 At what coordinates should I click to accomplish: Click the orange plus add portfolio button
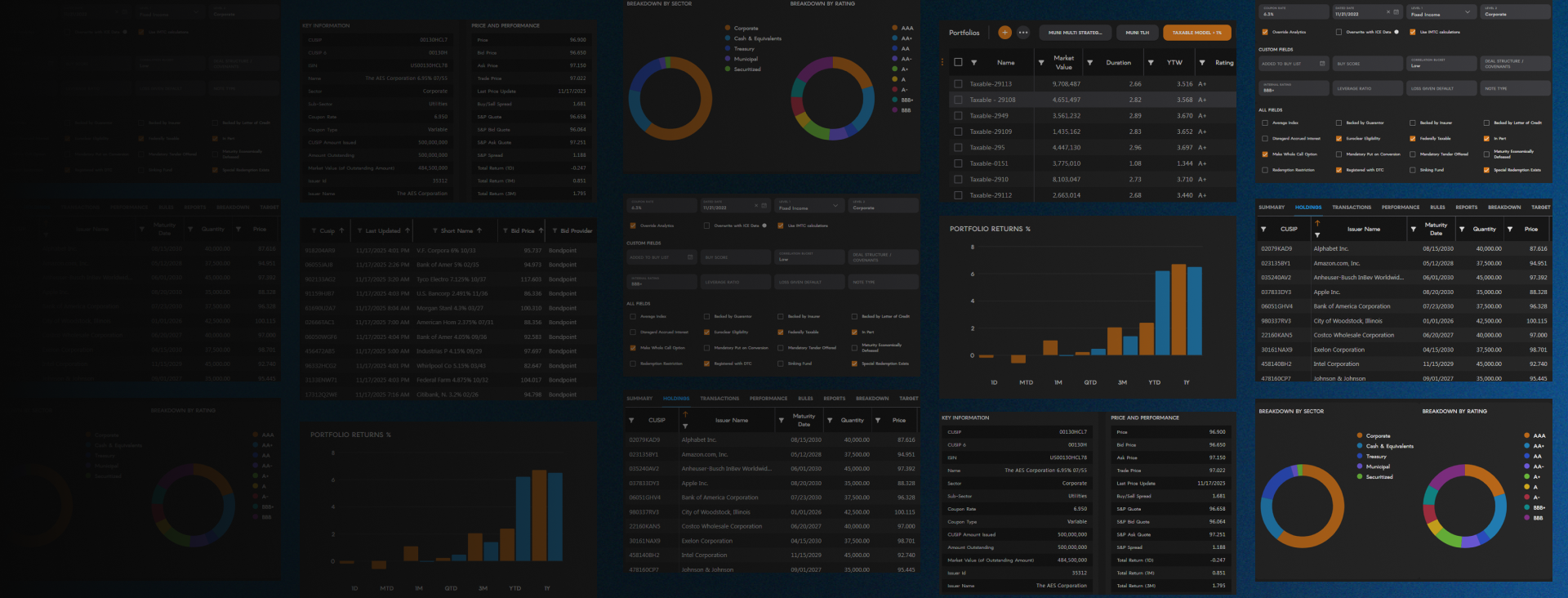point(1004,33)
